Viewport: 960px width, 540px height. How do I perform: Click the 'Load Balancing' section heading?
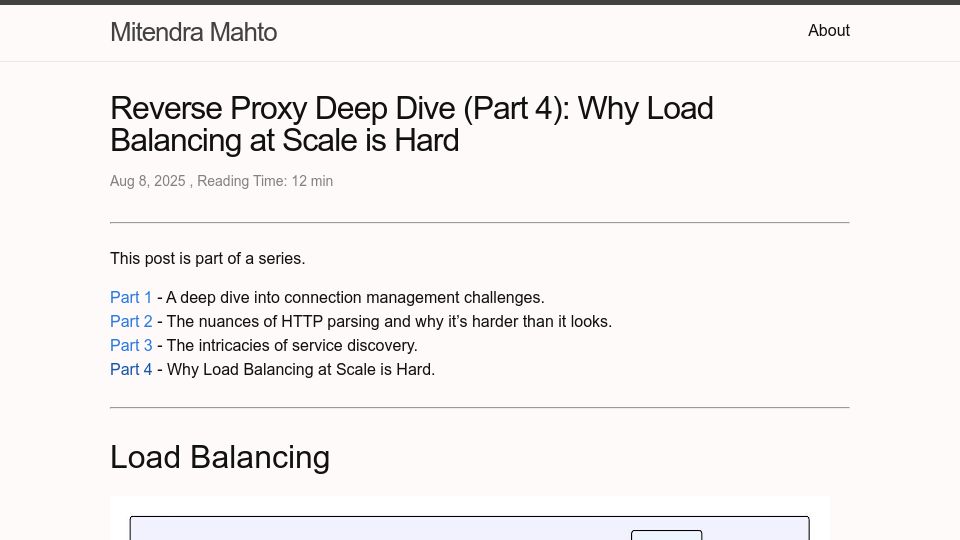point(220,457)
